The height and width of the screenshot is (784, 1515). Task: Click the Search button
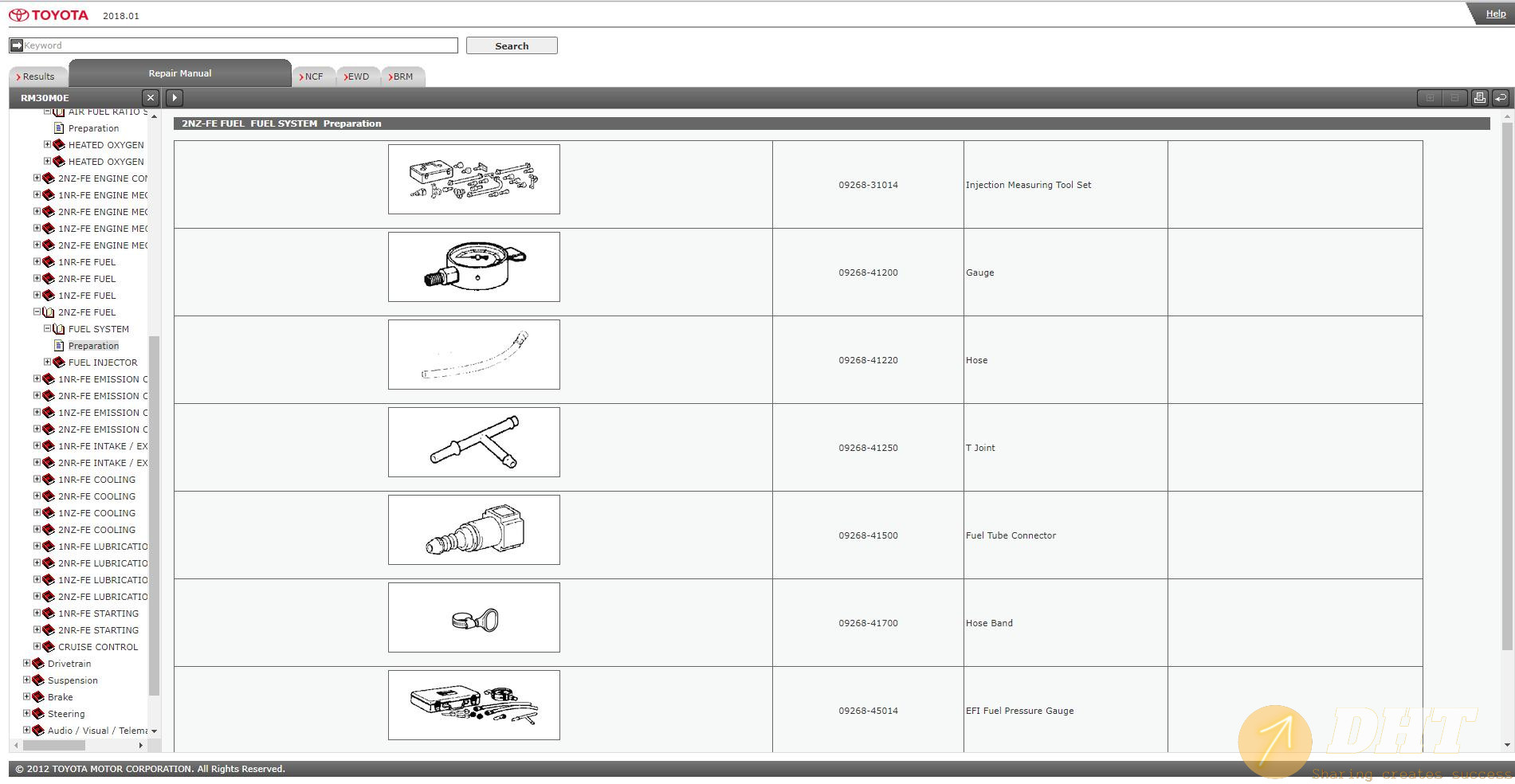tap(512, 45)
